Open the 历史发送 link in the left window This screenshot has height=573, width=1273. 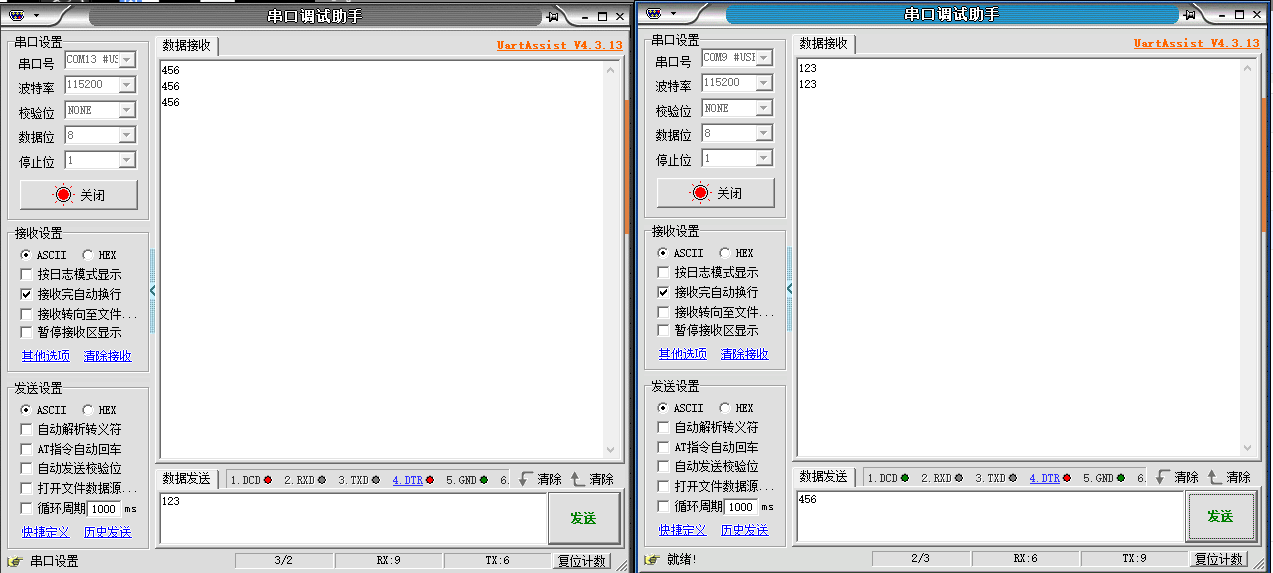(107, 532)
